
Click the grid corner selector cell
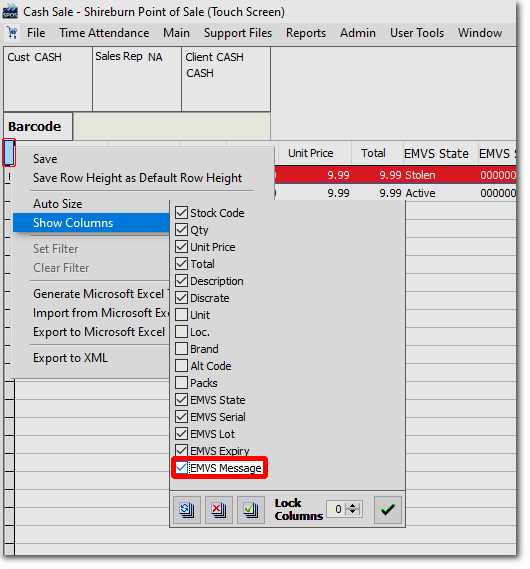(x=9, y=153)
